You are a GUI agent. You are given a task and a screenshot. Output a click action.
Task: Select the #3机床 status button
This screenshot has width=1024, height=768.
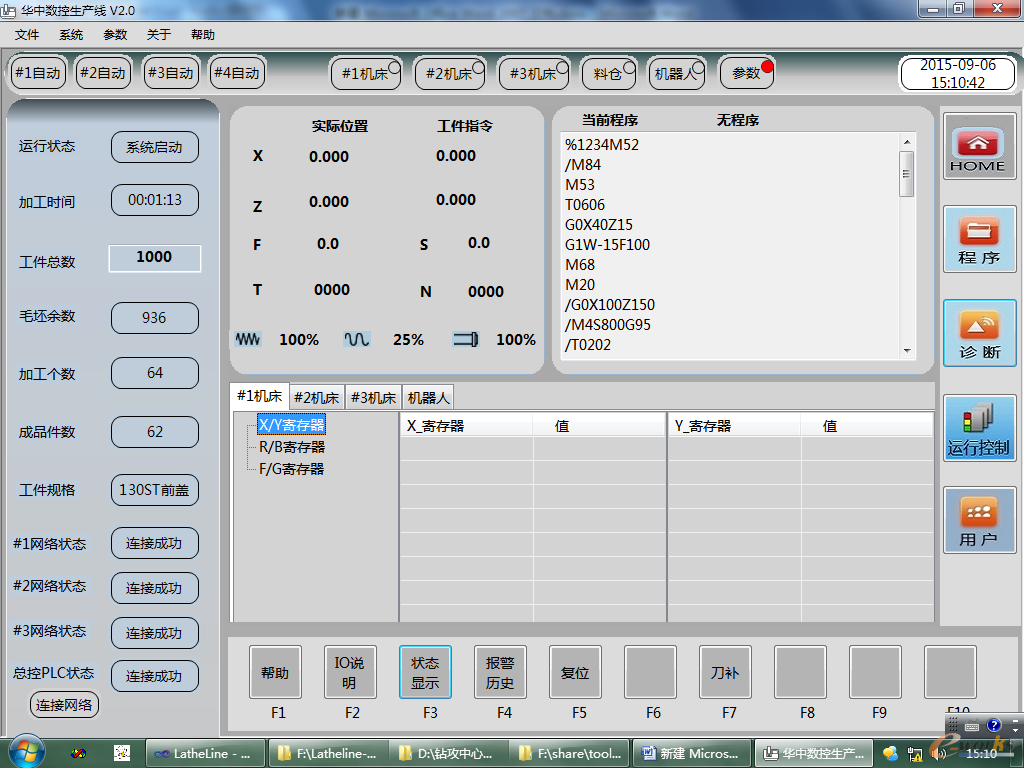tap(533, 73)
